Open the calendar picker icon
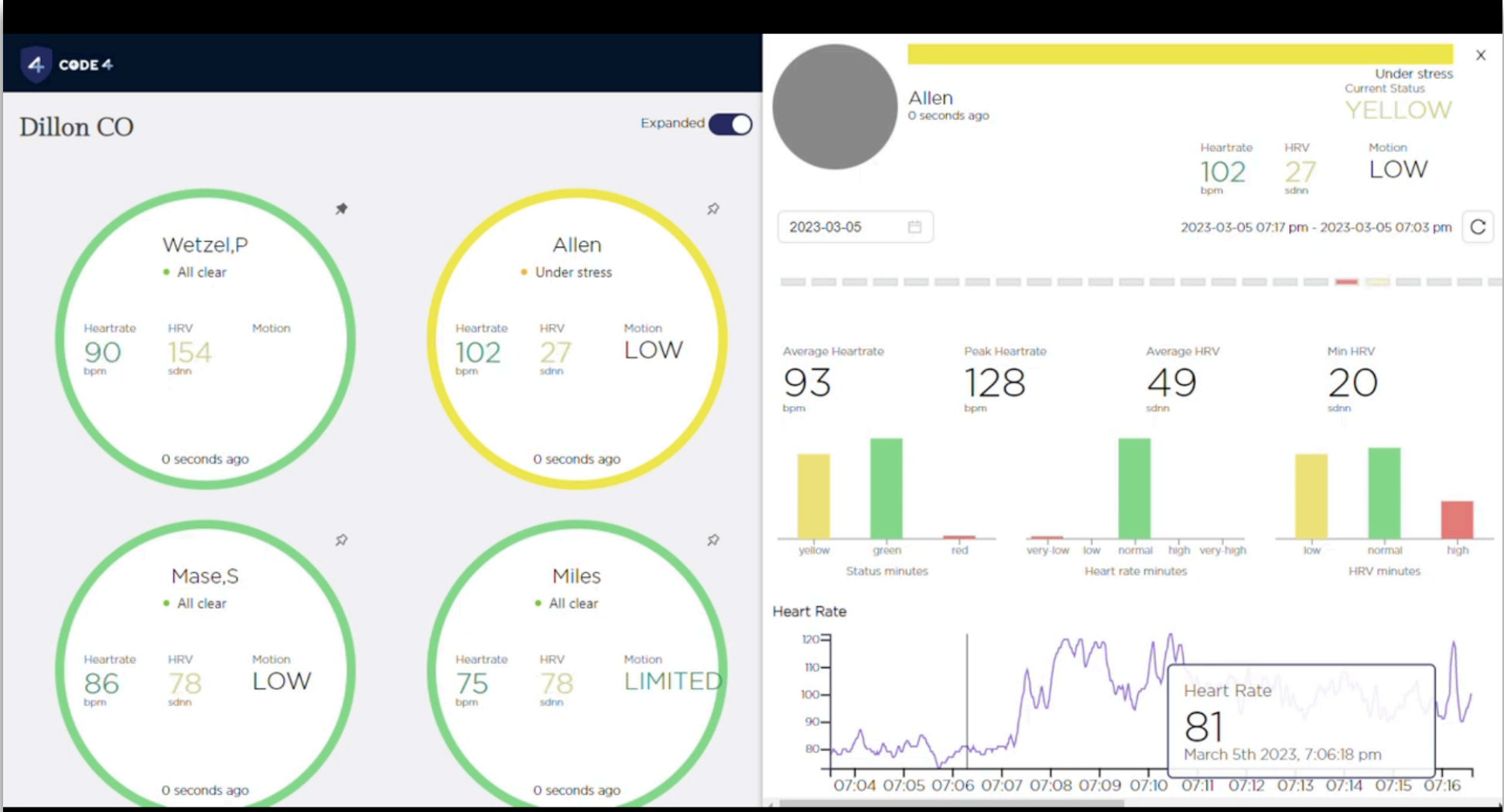Viewport: 1504px width, 812px height. click(x=914, y=227)
